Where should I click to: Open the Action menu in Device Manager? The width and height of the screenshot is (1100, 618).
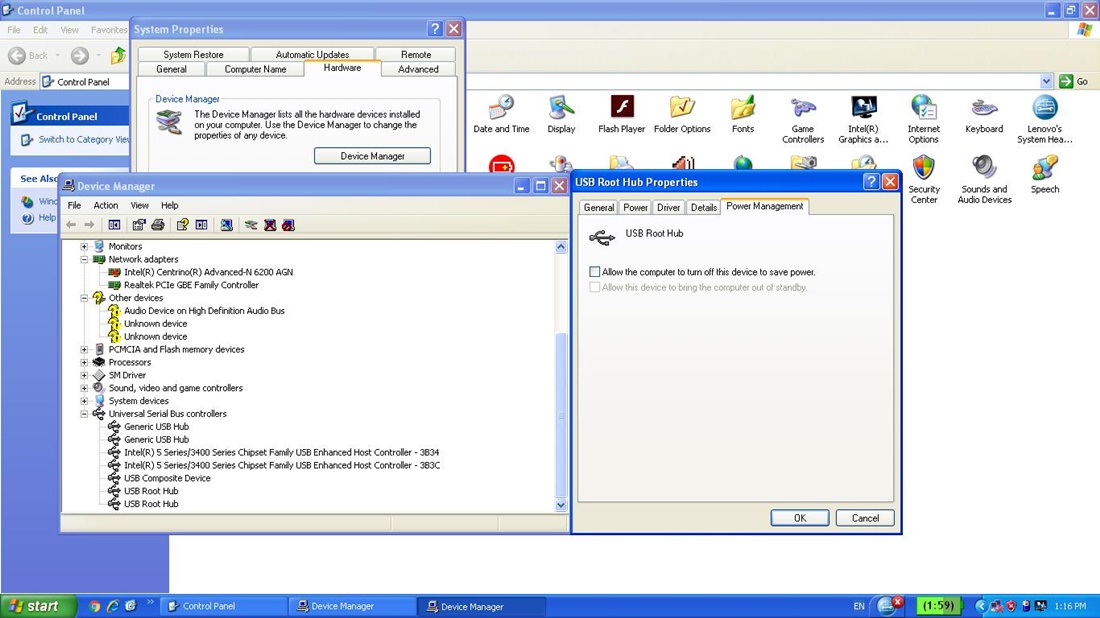(x=106, y=206)
